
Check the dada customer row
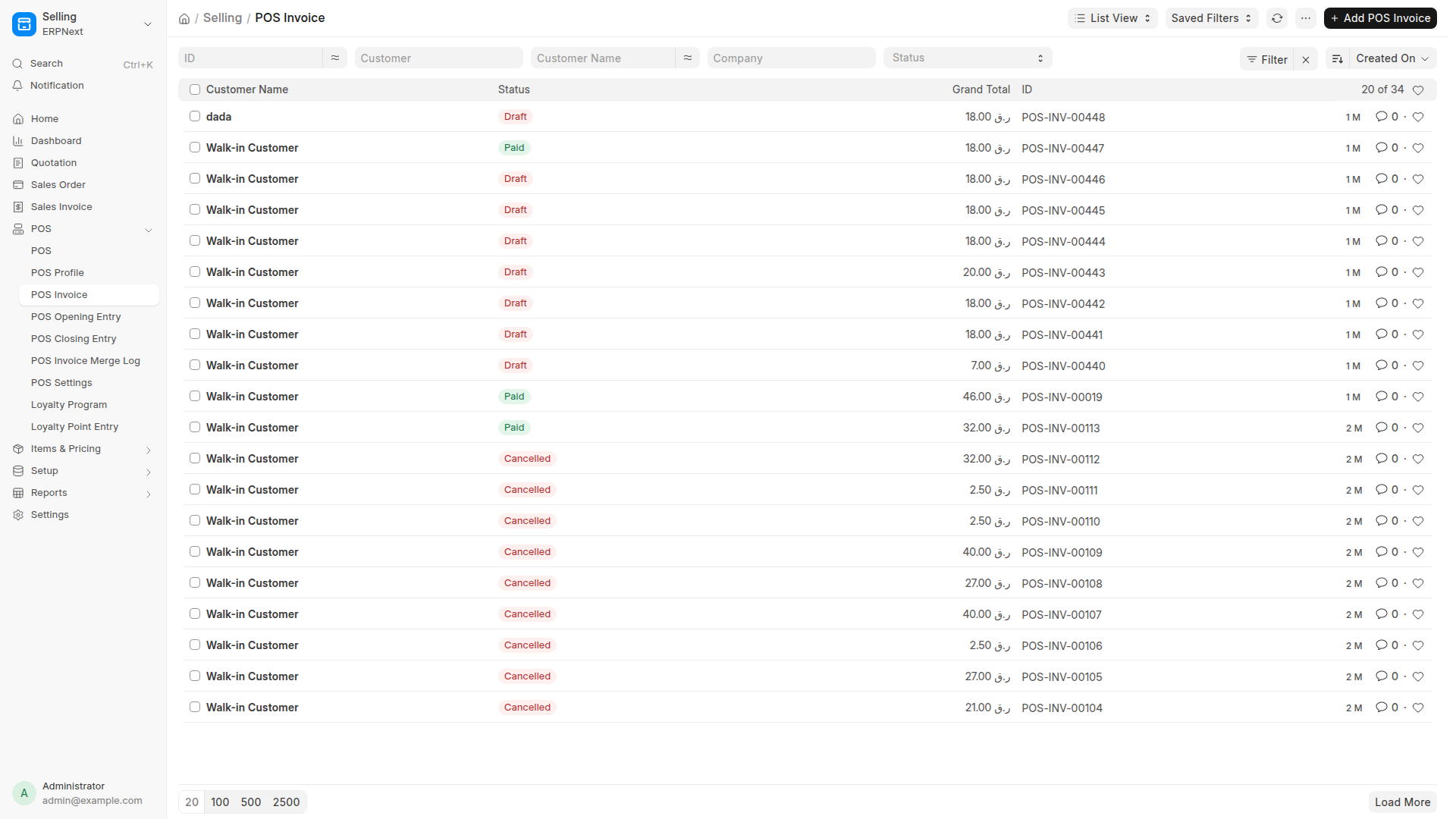click(195, 117)
